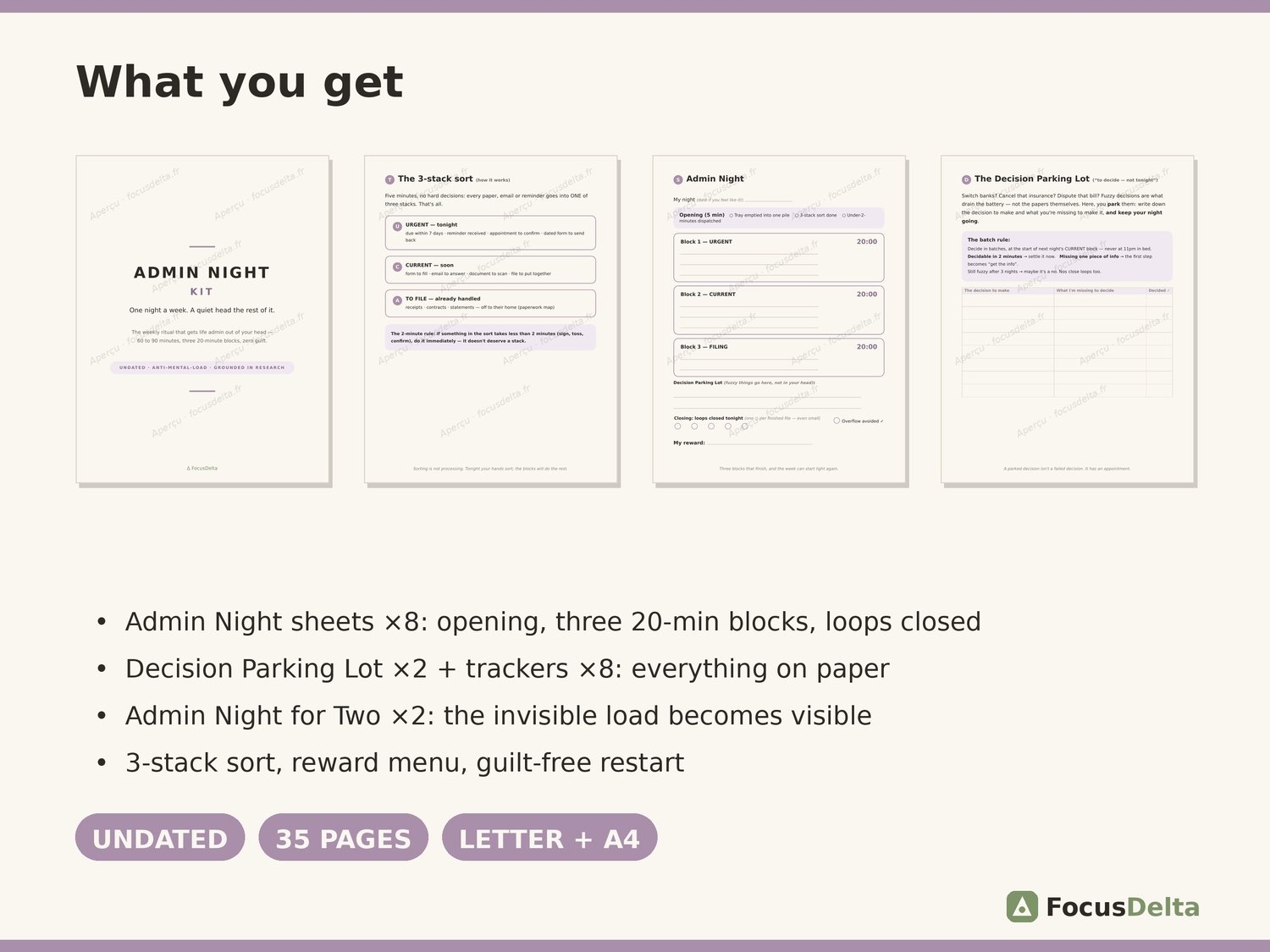Click the "Admin Night for Two ×2" bullet

pyautogui.click(x=498, y=716)
